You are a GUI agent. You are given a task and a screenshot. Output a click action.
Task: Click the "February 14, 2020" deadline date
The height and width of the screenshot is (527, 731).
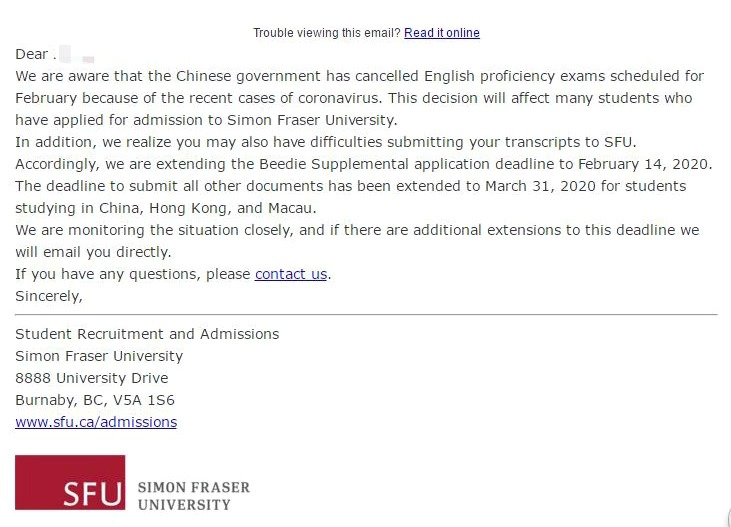643,164
